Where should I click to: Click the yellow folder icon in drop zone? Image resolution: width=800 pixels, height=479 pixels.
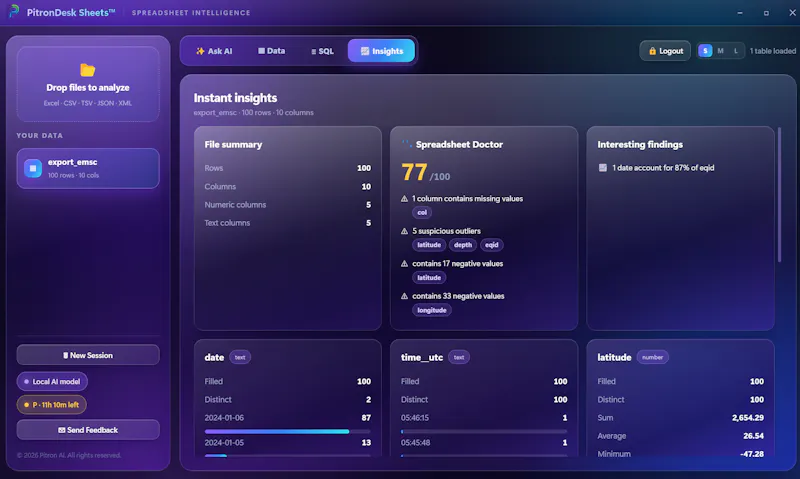click(88, 69)
